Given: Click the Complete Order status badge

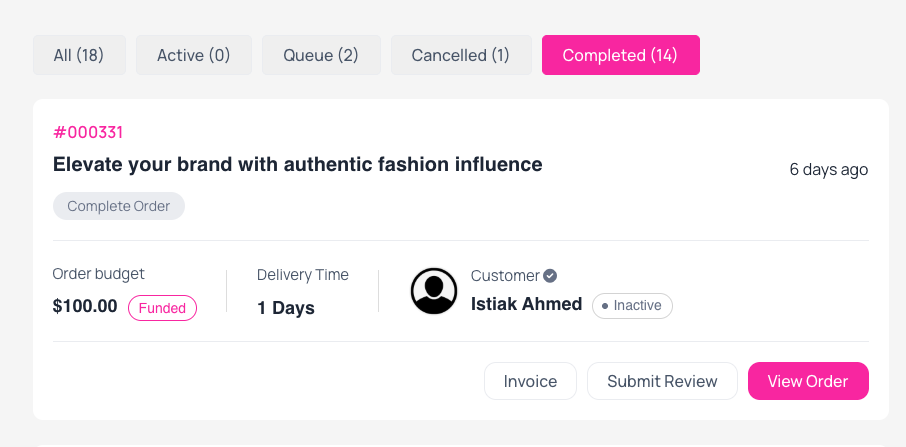Looking at the screenshot, I should pyautogui.click(x=118, y=206).
